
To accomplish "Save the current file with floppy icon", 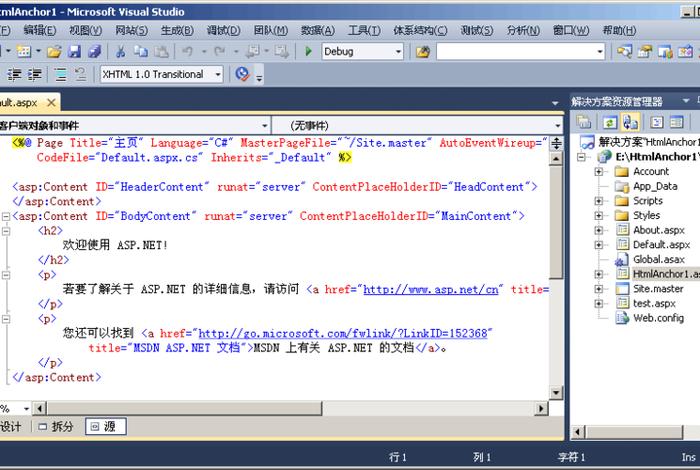I will pyautogui.click(x=74, y=52).
